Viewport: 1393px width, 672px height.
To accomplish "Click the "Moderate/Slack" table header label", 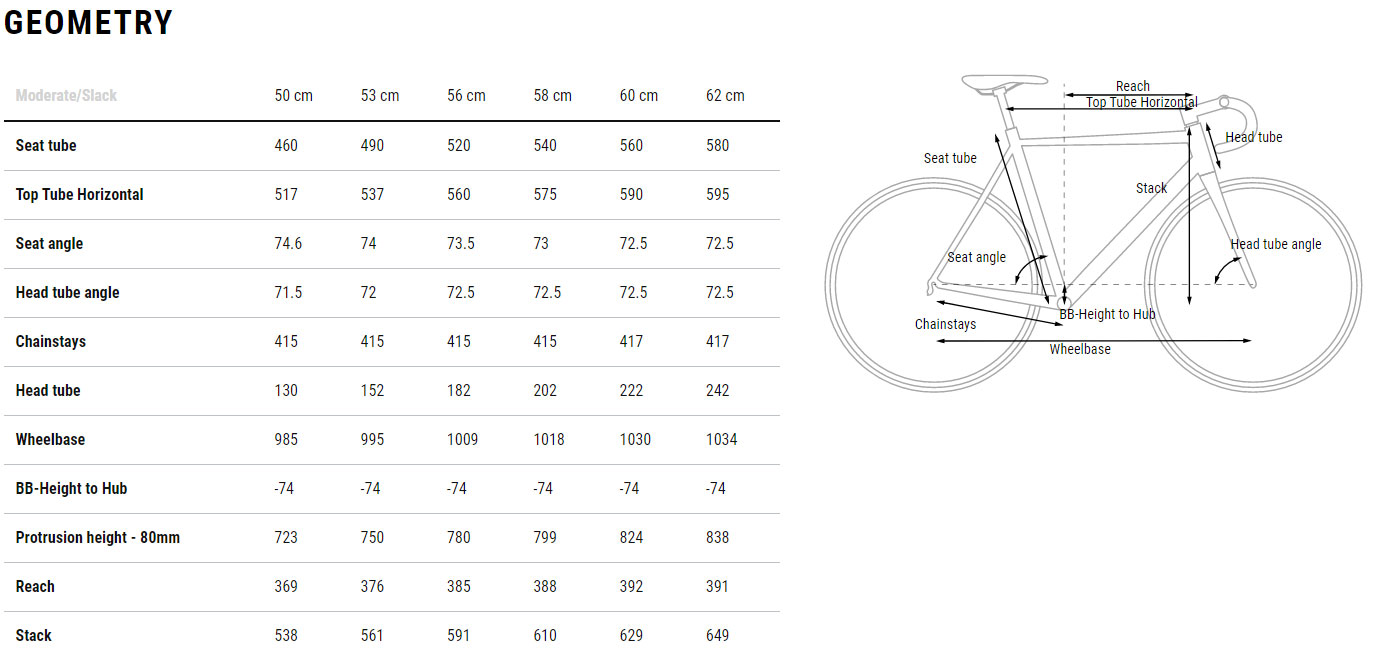I will click(x=66, y=96).
